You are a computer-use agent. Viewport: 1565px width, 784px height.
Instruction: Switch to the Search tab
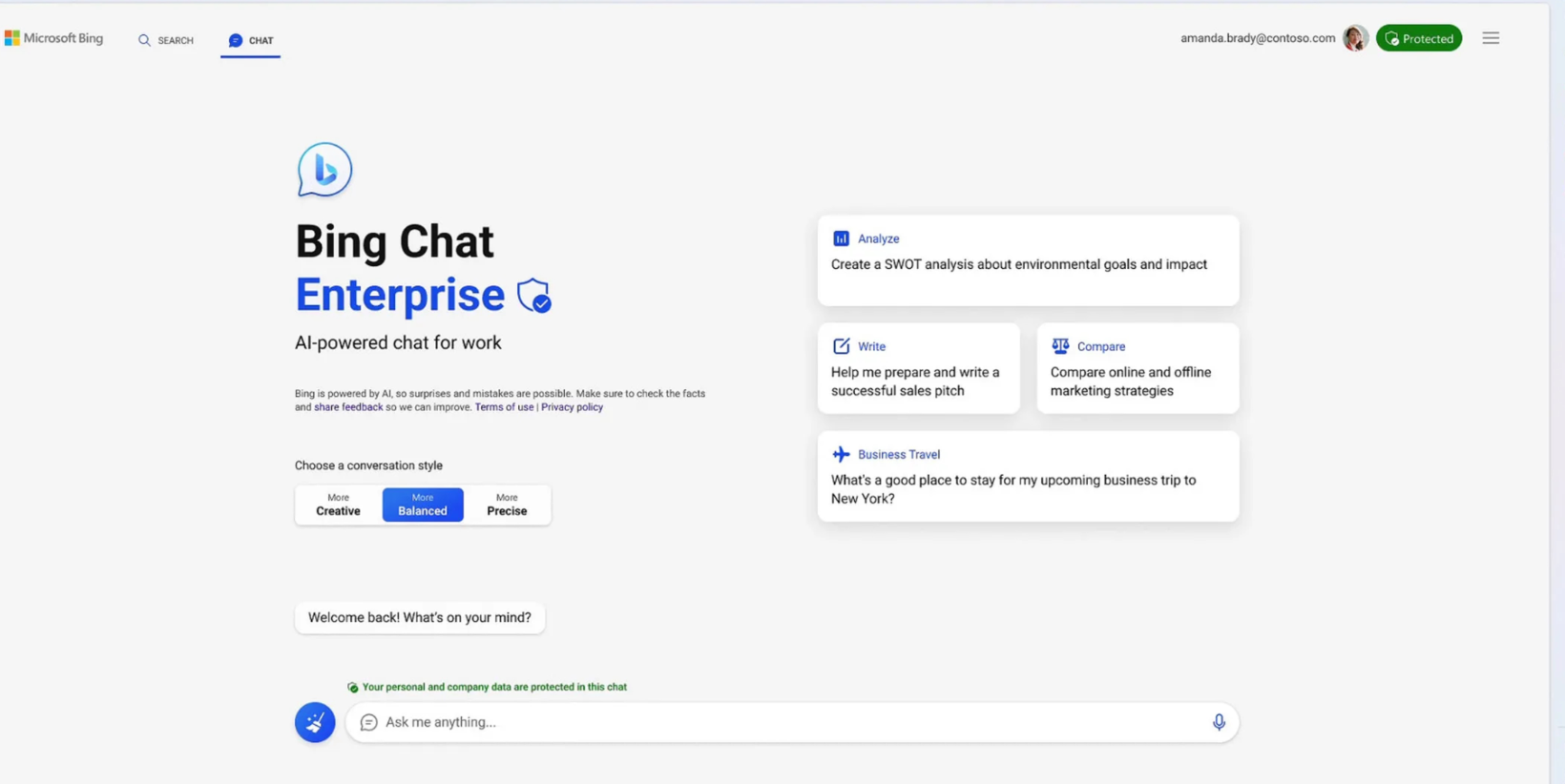point(166,40)
